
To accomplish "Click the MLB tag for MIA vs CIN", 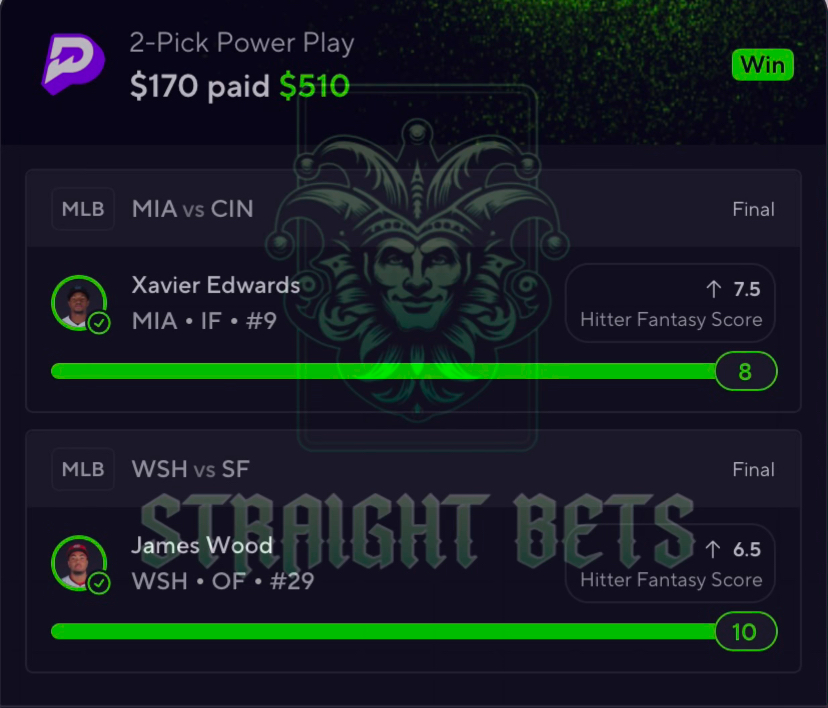I will tap(83, 209).
